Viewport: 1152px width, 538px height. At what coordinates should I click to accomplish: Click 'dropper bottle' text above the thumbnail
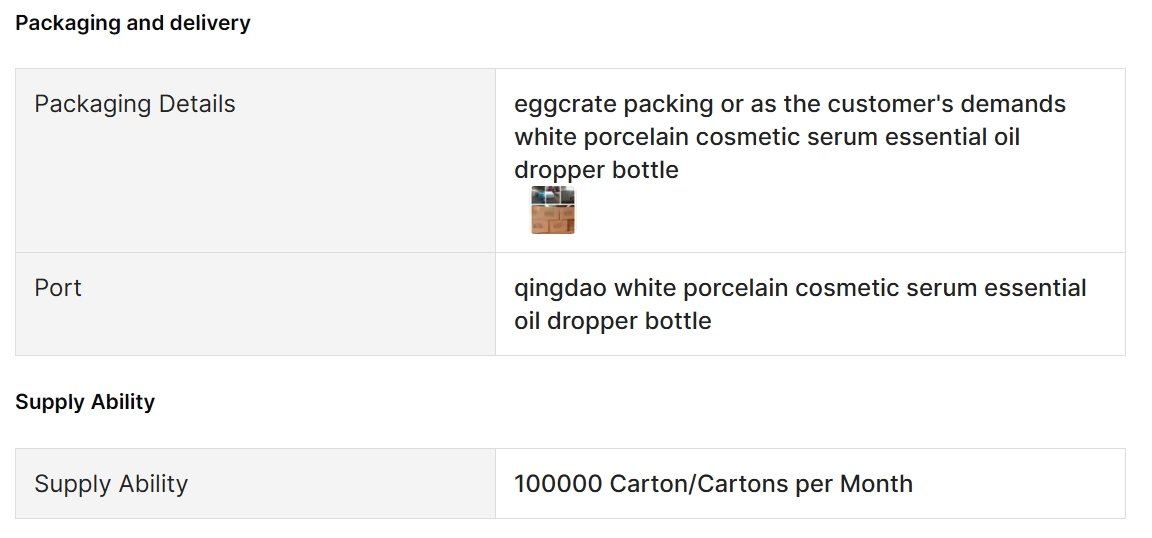coord(597,170)
